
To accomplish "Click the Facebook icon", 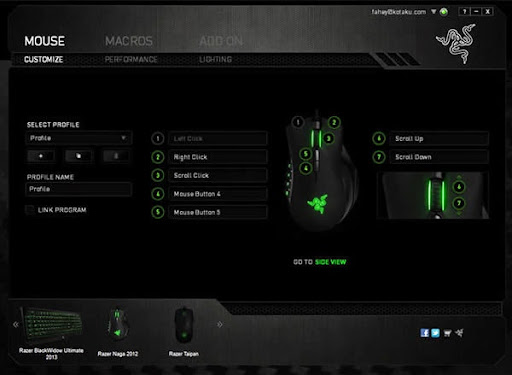I will (x=425, y=333).
